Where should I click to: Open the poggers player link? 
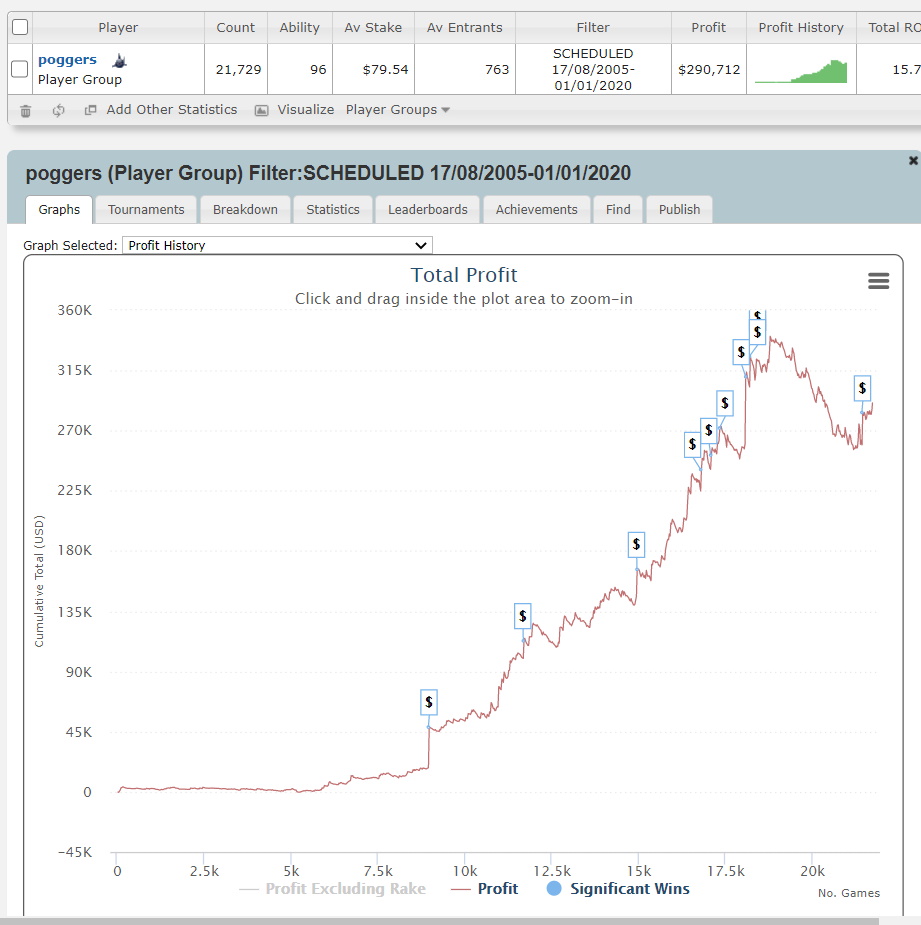point(67,60)
